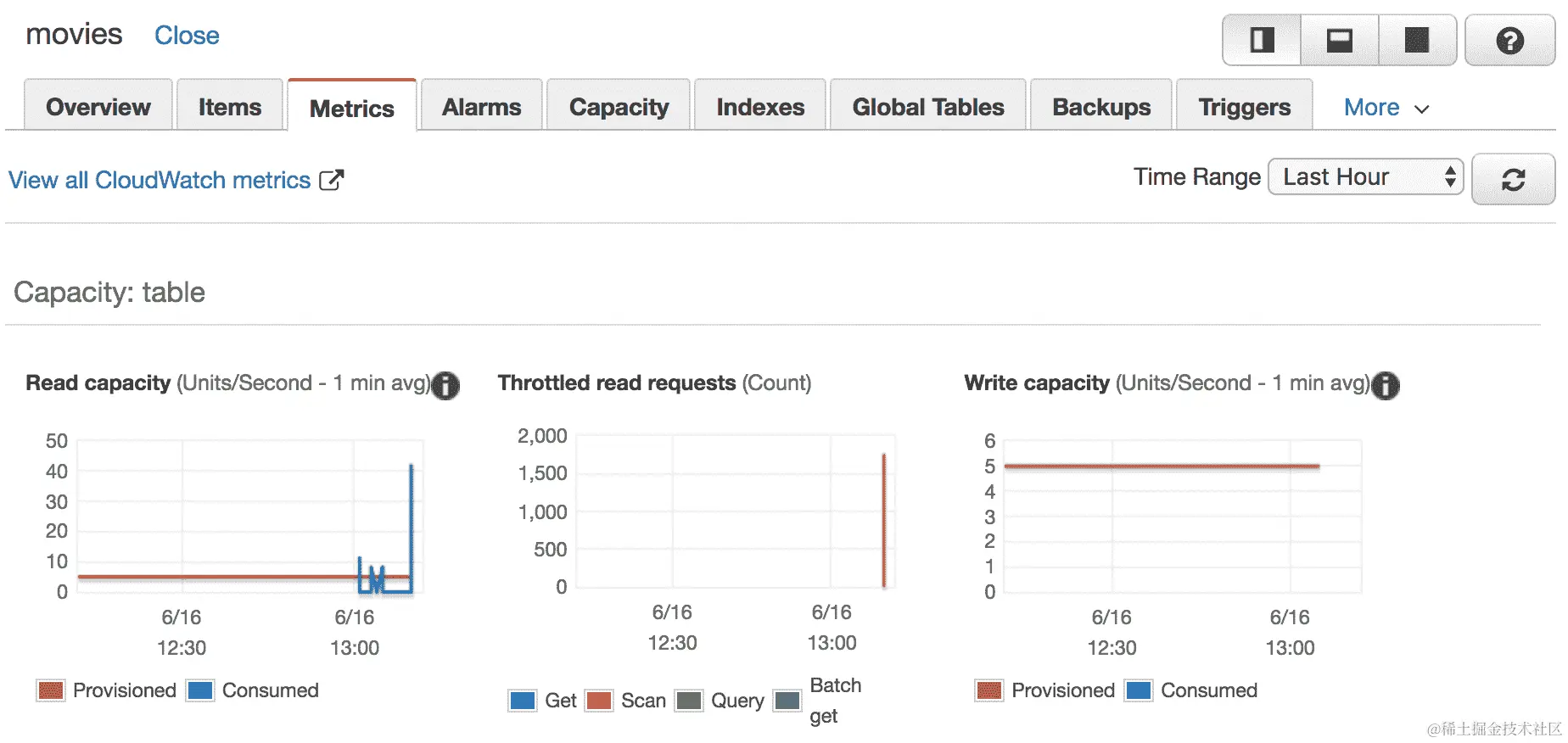Click the Throttled read requests chart
This screenshot has height=743, width=1568.
(736, 511)
